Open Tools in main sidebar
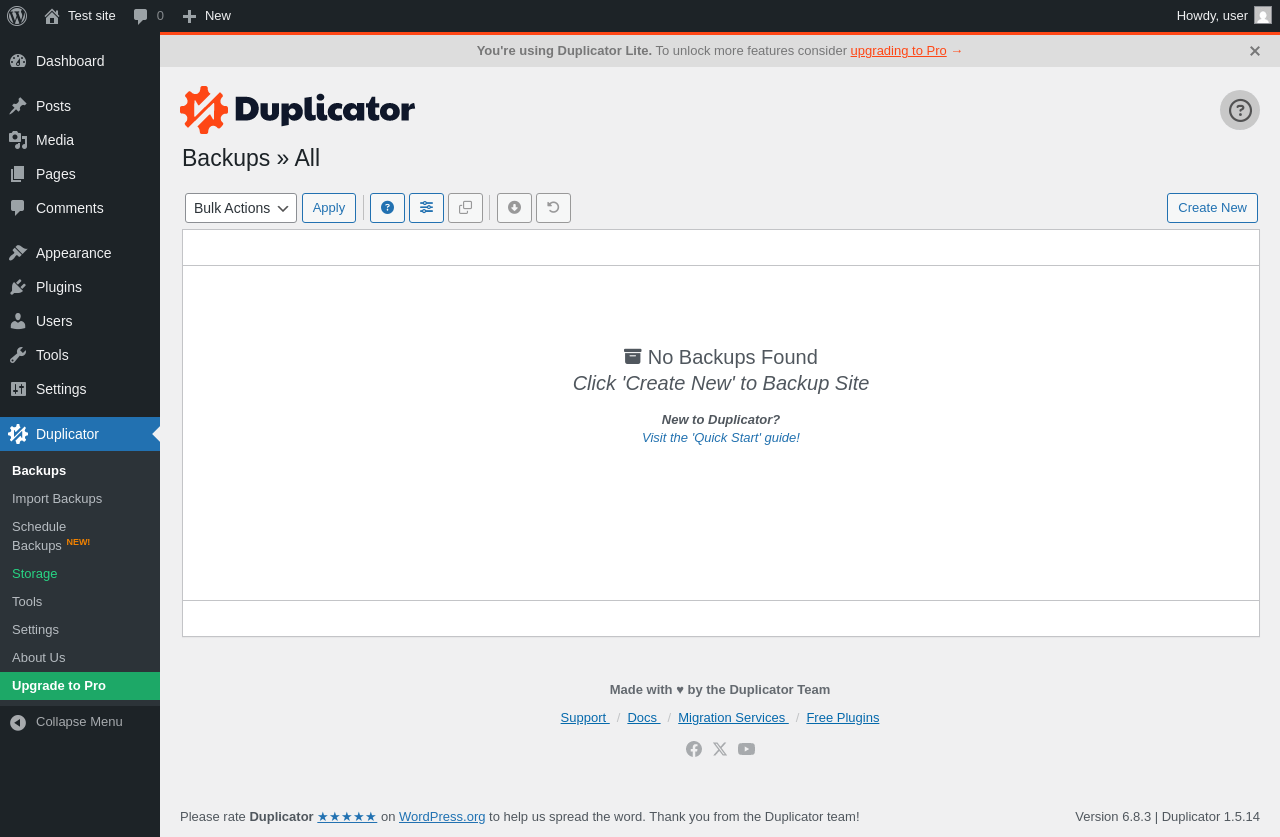 [80, 355]
